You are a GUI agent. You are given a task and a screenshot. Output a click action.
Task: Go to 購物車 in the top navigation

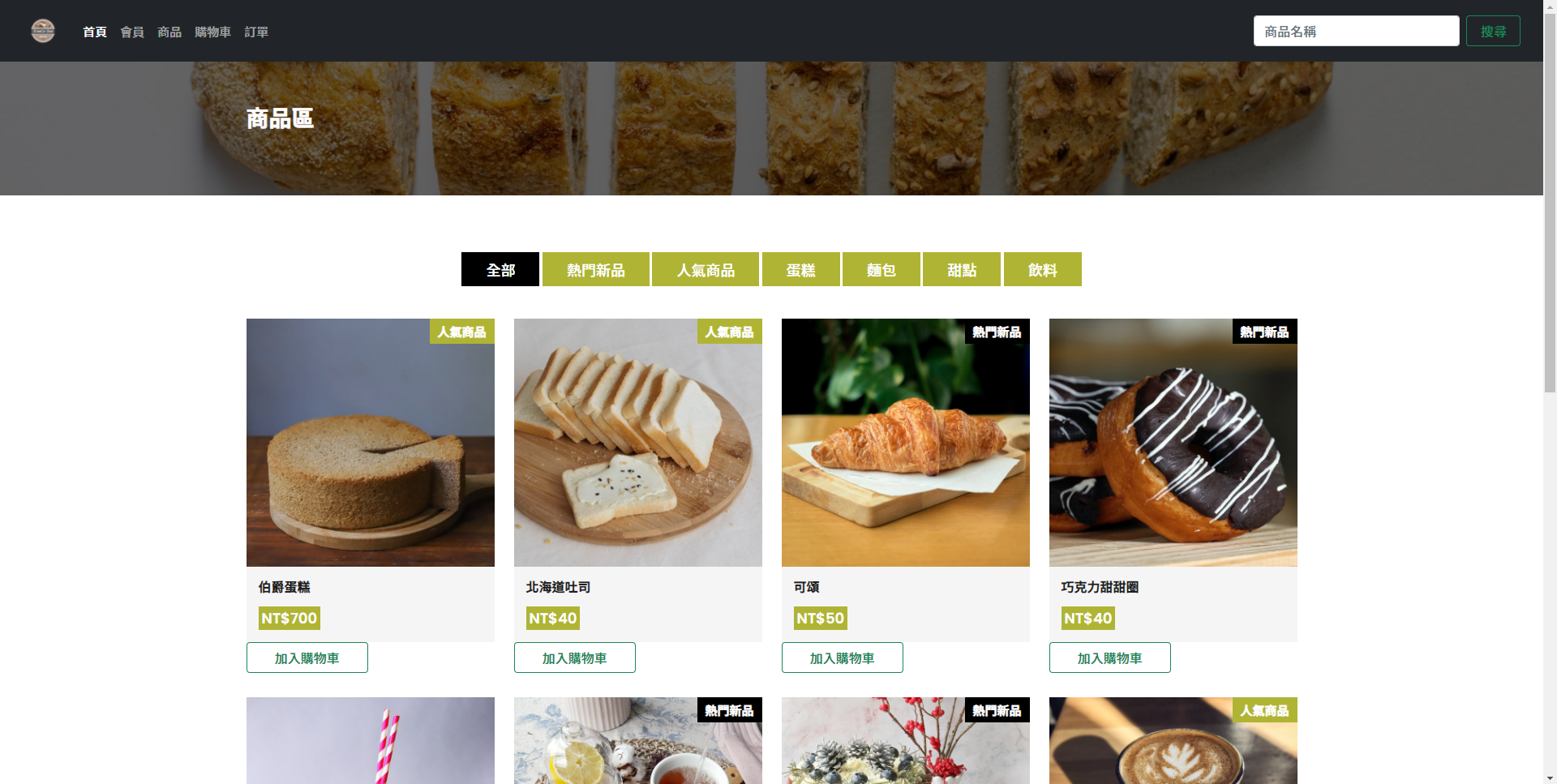(212, 32)
